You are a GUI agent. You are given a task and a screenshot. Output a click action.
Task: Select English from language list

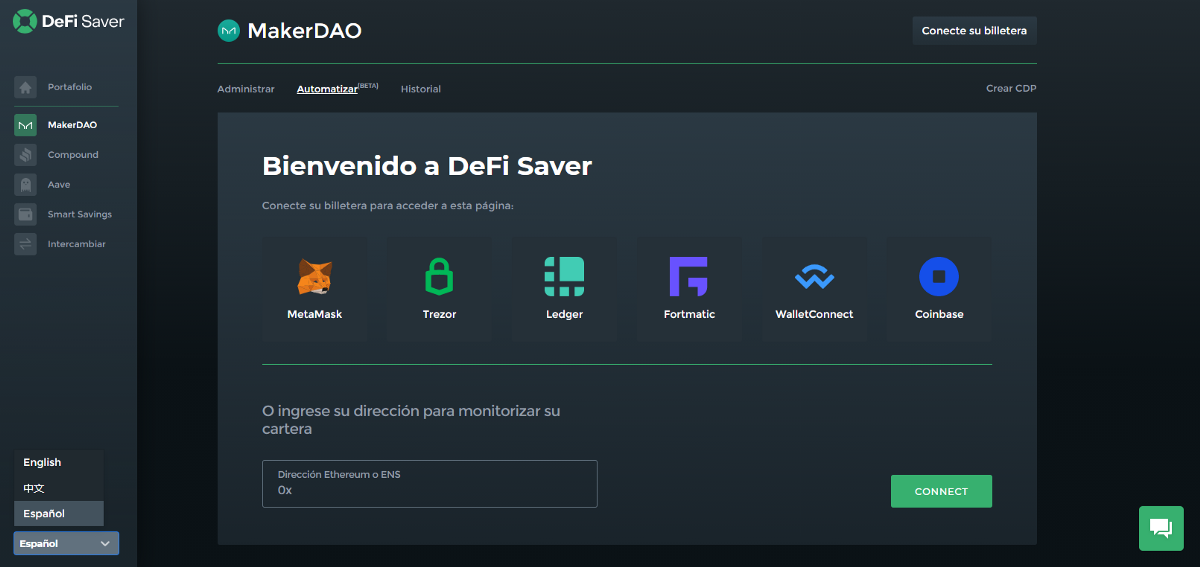click(59, 463)
